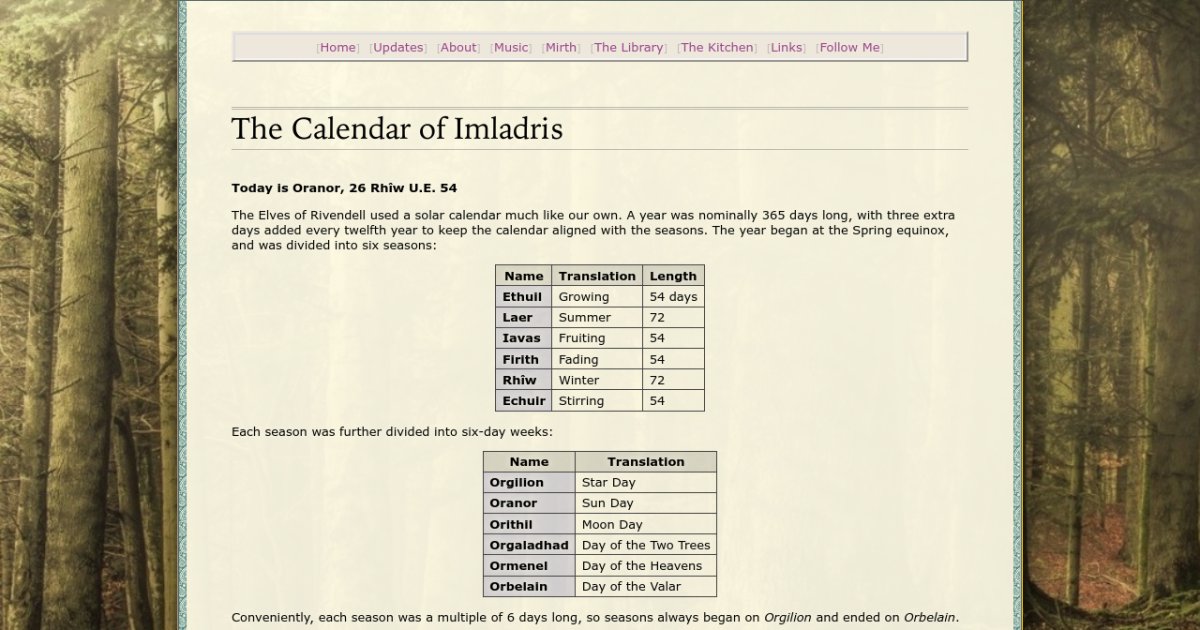1200x630 pixels.
Task: Select the Day of the Heavens cell
Action: (x=642, y=566)
